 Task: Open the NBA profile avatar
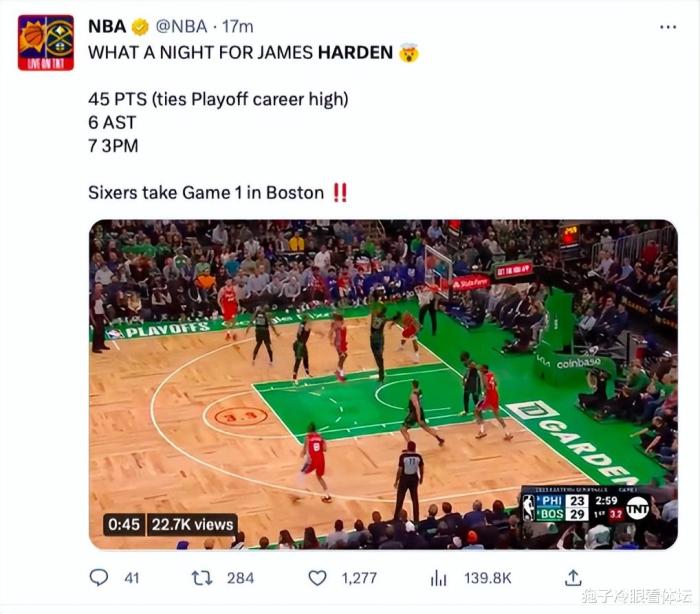point(46,43)
